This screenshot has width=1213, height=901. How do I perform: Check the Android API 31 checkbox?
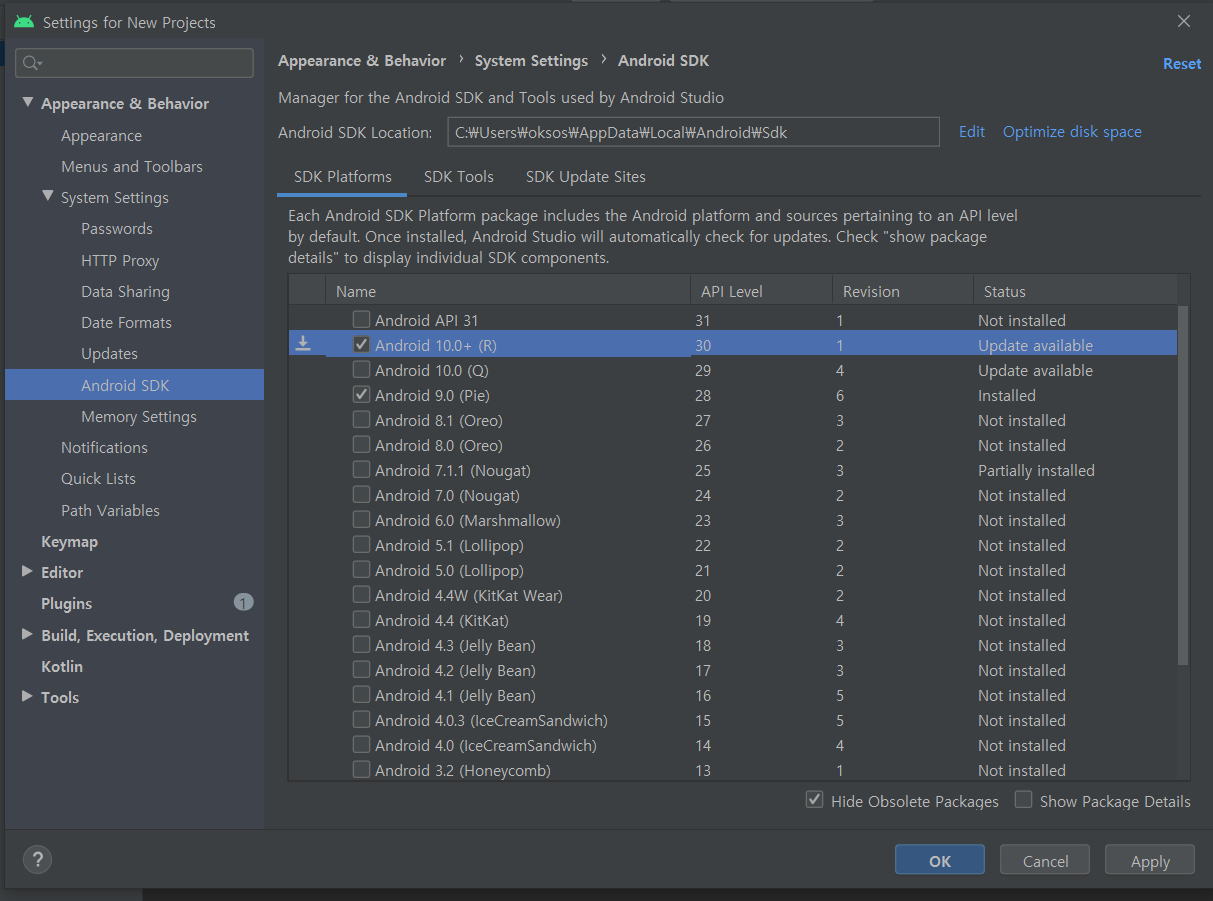pos(361,320)
